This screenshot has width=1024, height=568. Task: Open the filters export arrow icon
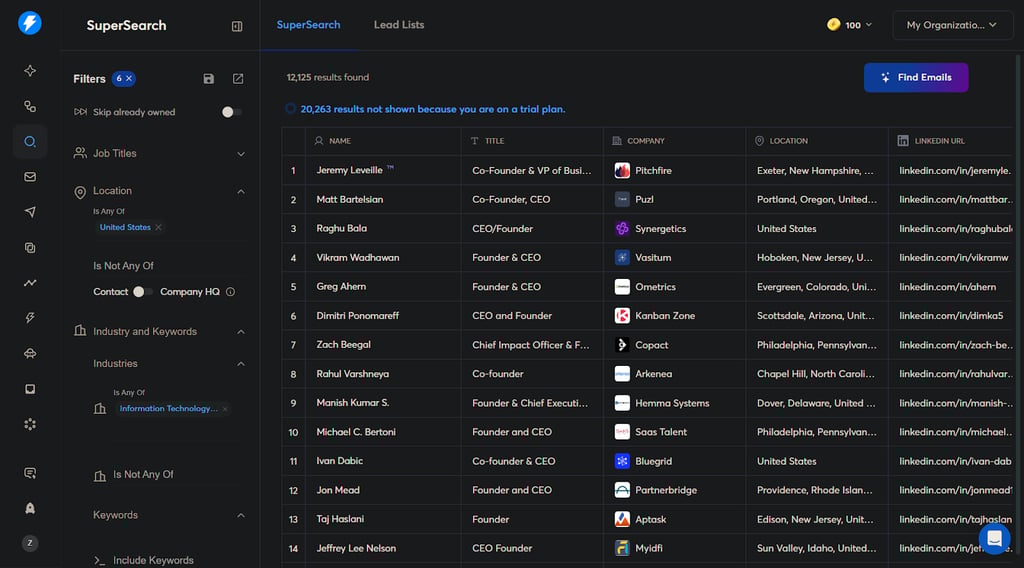[x=238, y=79]
